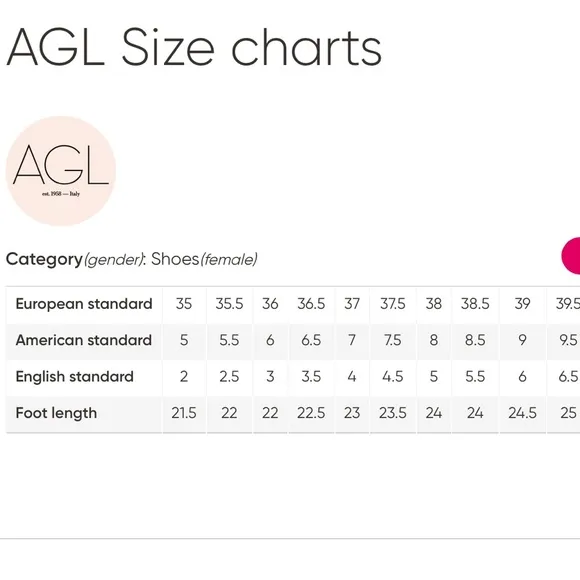Click the Category gender label text
The image size is (580, 580).
point(76,260)
